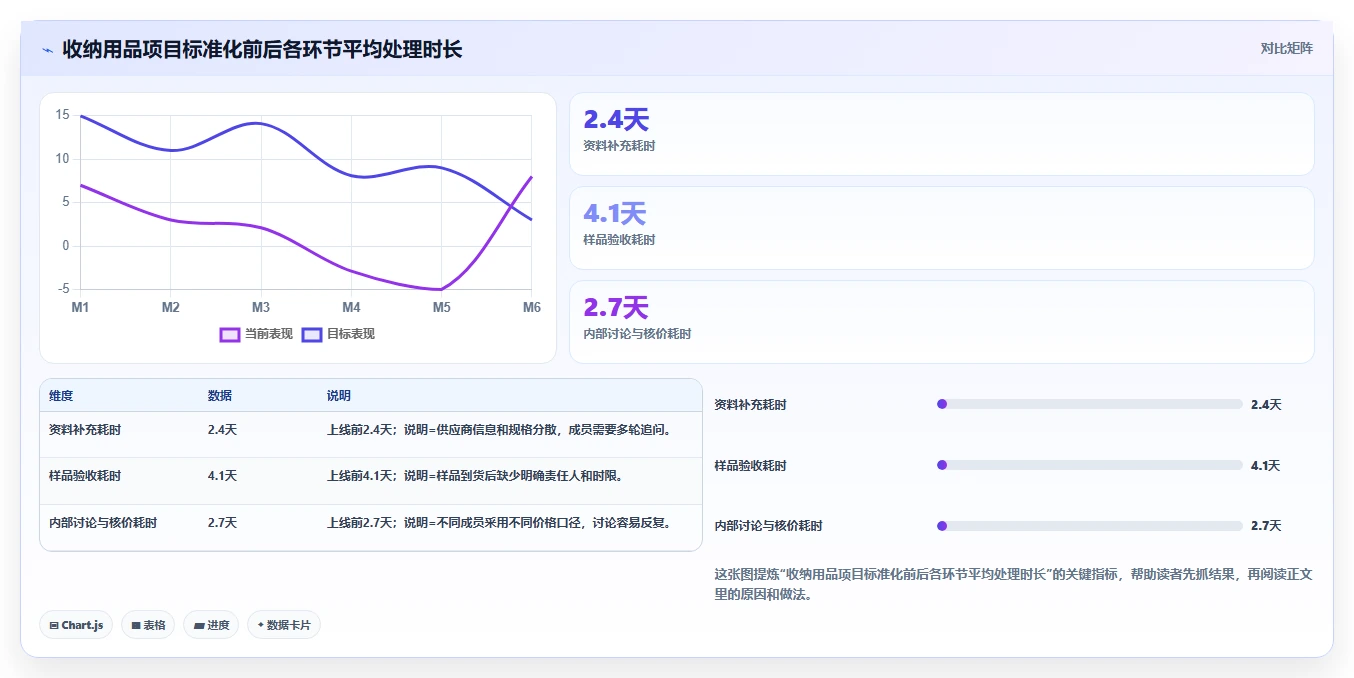Toggle the 当前表现 legend swatch
Viewport: 1354px width, 678px height.
[x=230, y=334]
